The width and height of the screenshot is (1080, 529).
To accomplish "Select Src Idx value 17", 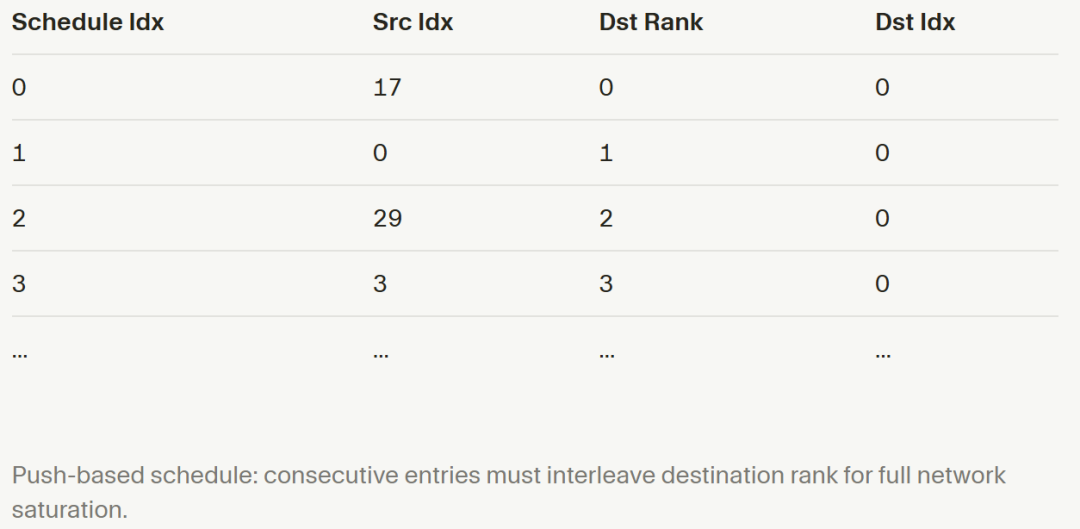I will [x=387, y=87].
